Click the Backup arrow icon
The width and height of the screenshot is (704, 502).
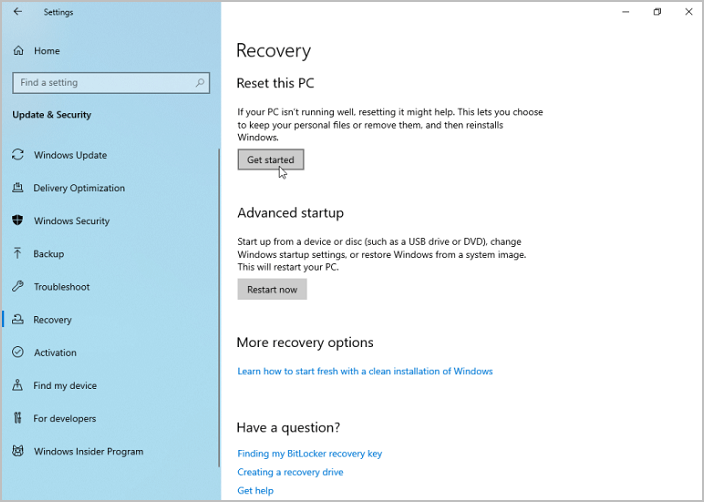pyautogui.click(x=18, y=254)
